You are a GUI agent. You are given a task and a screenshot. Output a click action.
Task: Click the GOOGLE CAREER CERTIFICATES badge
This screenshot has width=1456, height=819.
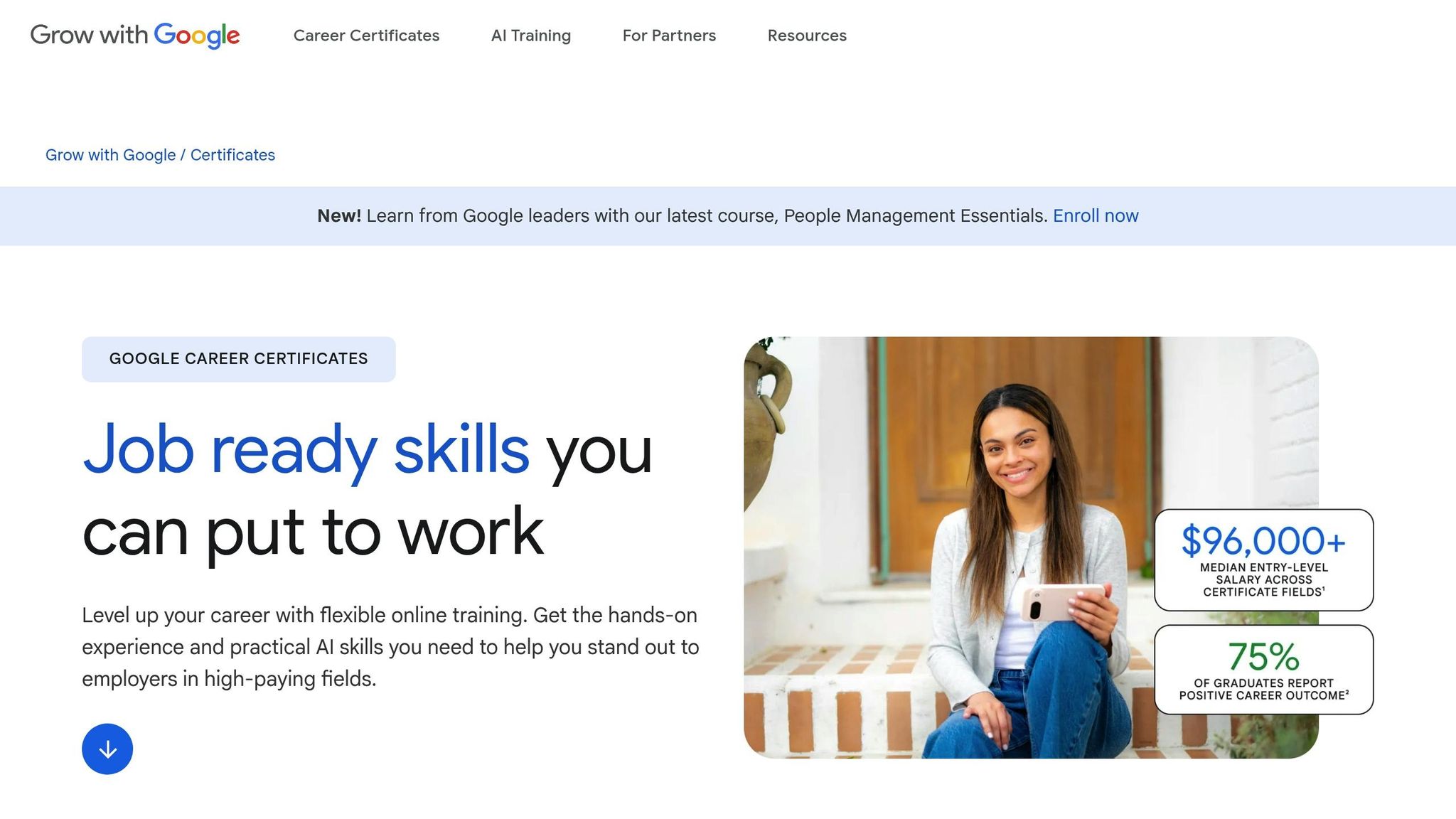click(x=239, y=358)
